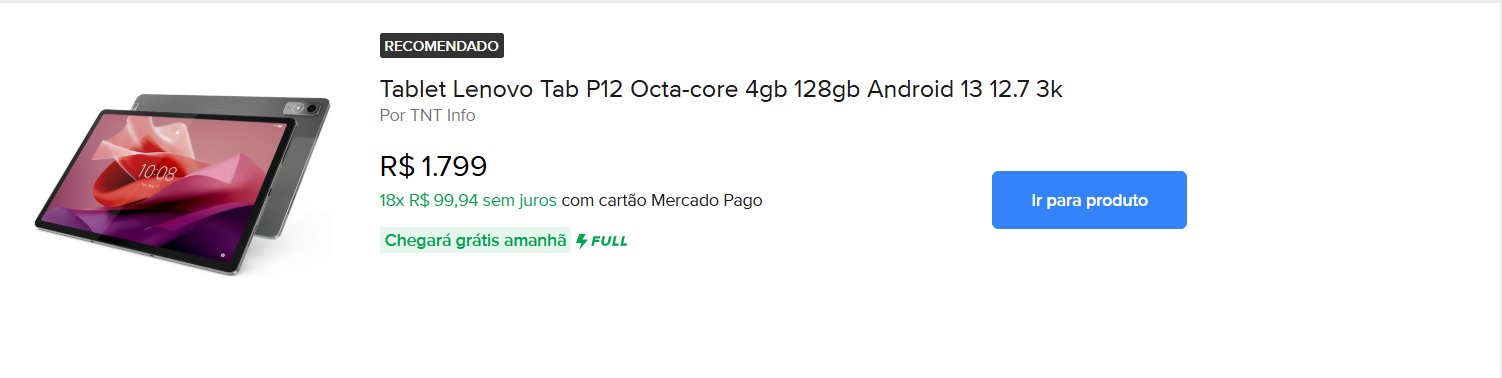This screenshot has height=378, width=1502.
Task: Click the rear camera on tablet photo
Action: (312, 107)
